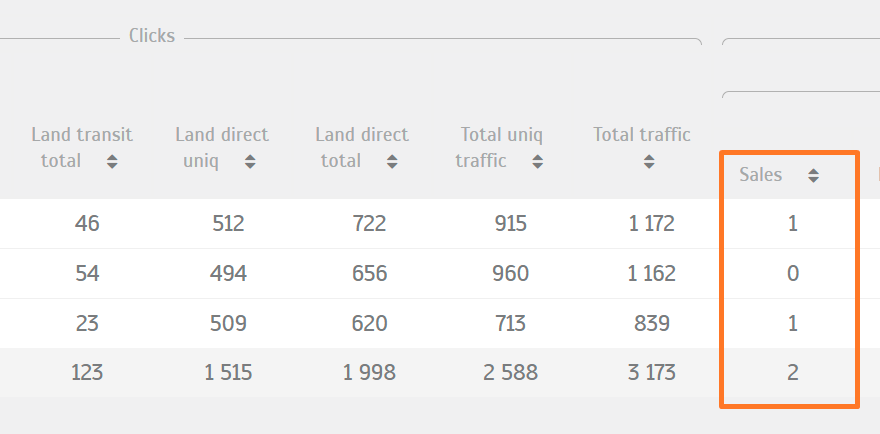Toggle sort arrows for Land direct total

tap(392, 162)
